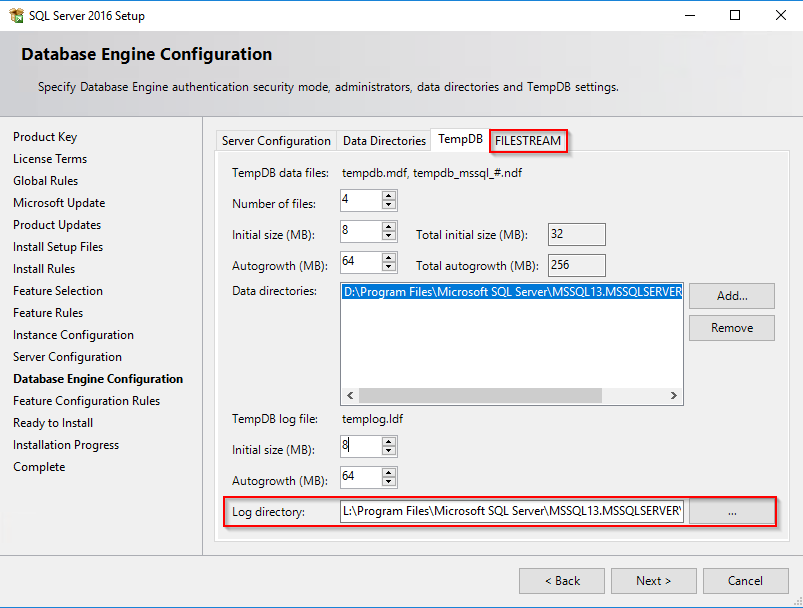Go back with the Back button
Viewport: 803px width, 608px height.
[x=562, y=581]
